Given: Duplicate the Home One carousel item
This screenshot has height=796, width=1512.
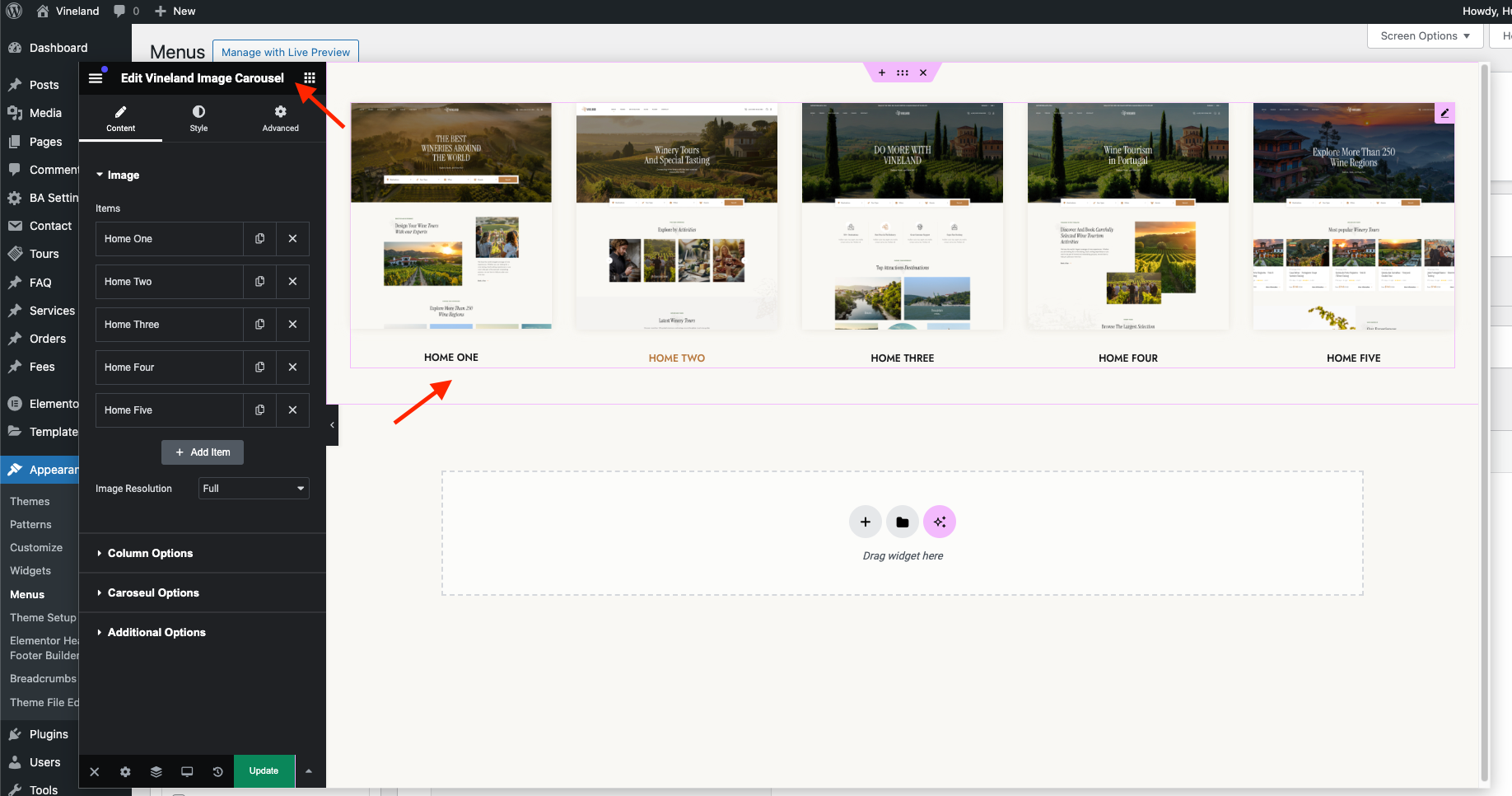Looking at the screenshot, I should pos(260,239).
